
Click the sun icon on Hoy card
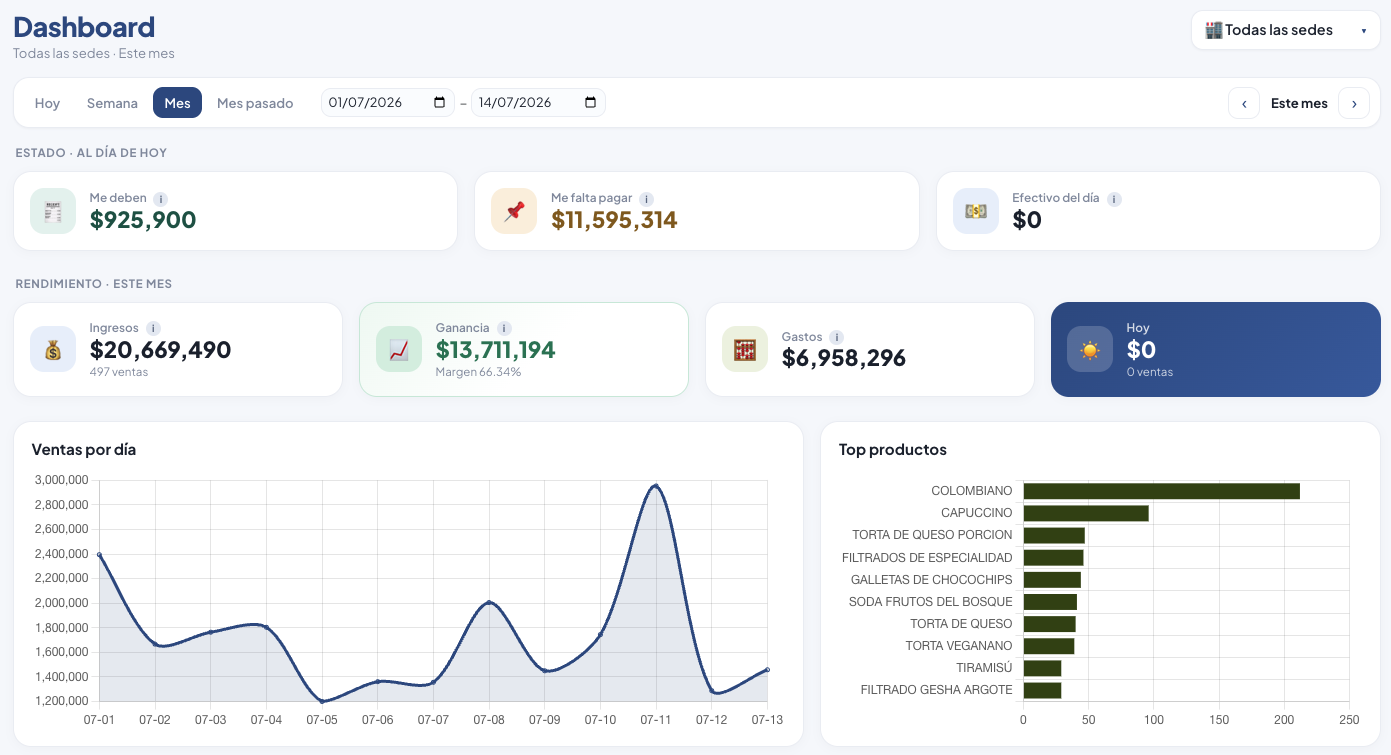pyautogui.click(x=1090, y=350)
